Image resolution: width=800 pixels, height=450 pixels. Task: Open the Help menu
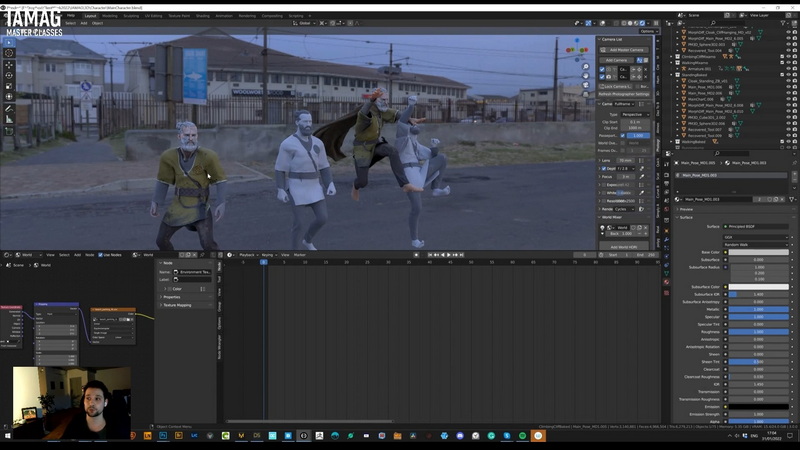(71, 16)
